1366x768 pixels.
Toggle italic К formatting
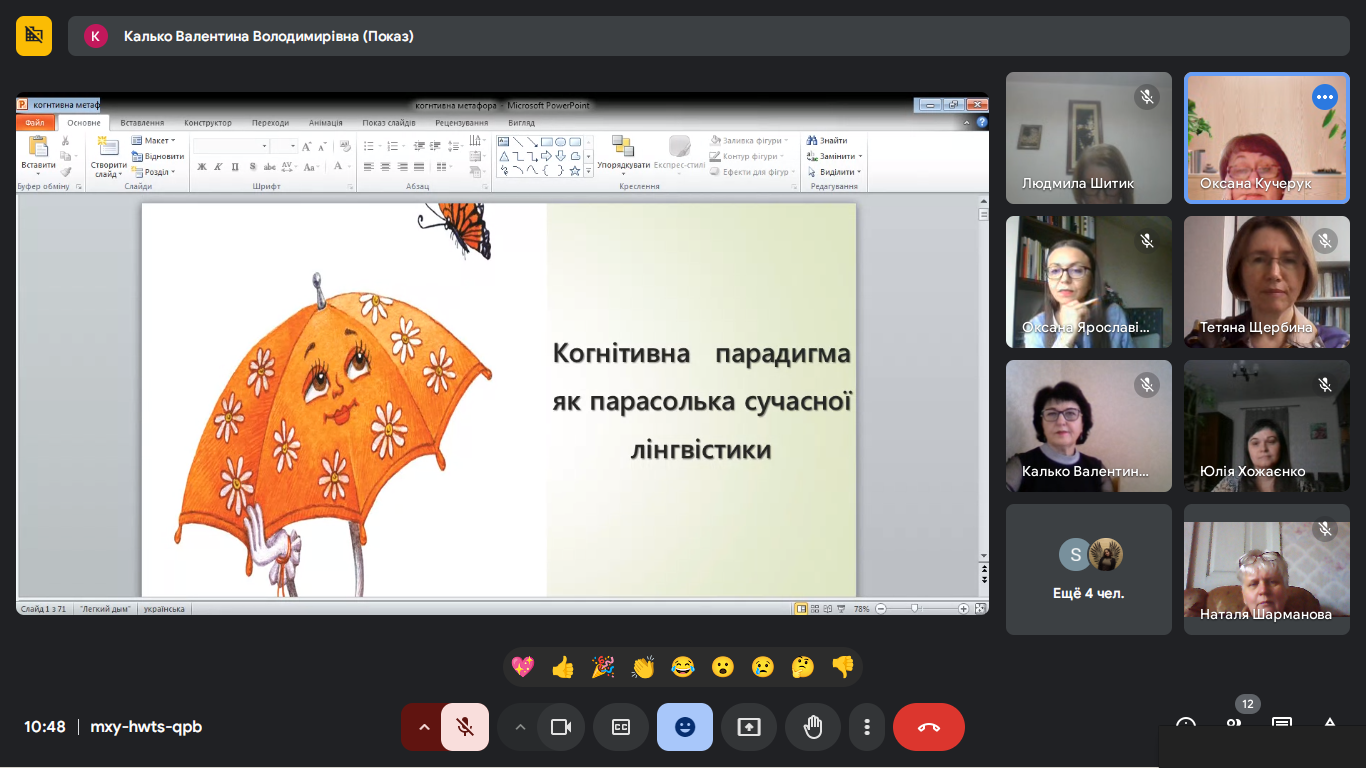pyautogui.click(x=218, y=167)
